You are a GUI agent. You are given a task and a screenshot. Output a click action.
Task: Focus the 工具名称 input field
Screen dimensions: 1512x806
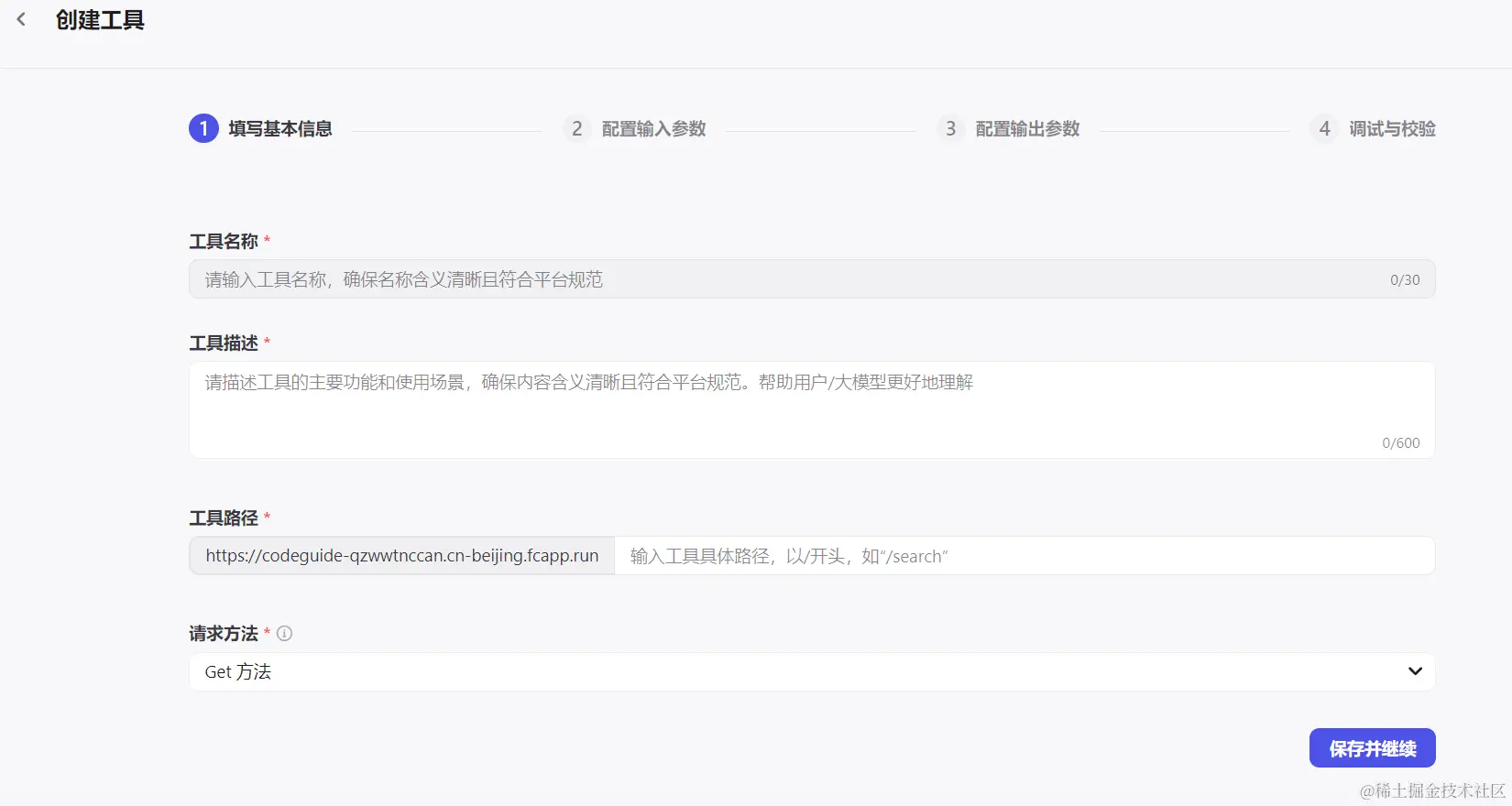pyautogui.click(x=812, y=279)
